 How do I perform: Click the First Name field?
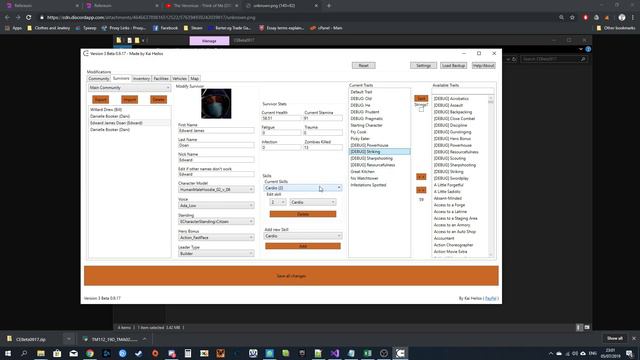[x=216, y=131]
